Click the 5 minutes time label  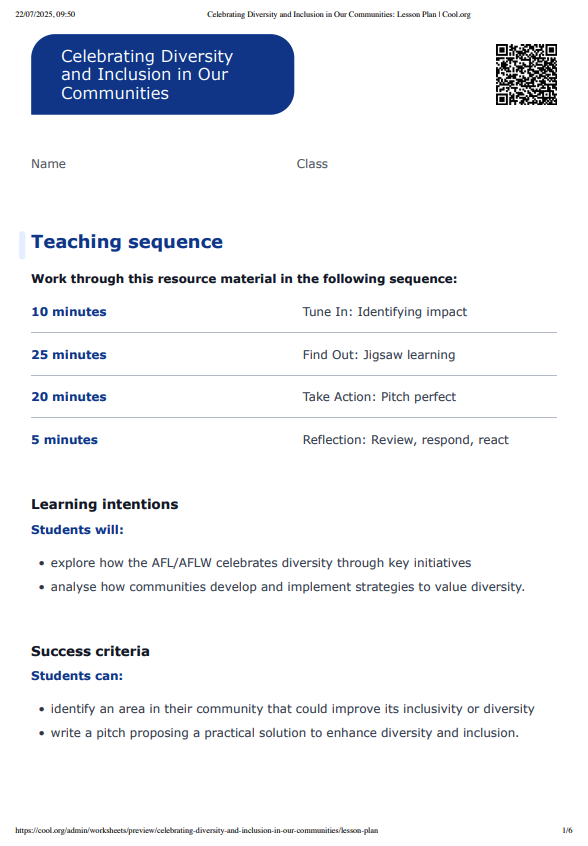point(65,440)
